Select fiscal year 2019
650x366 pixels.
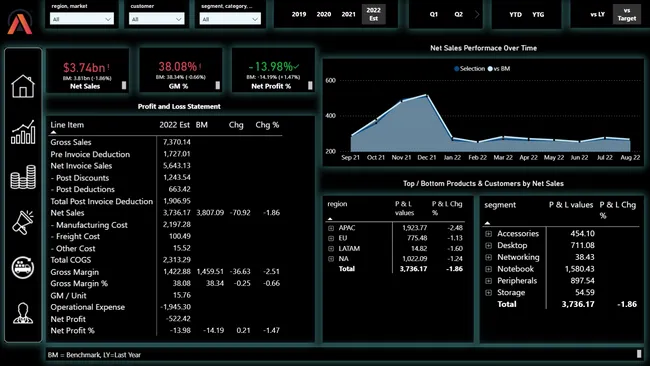299,15
